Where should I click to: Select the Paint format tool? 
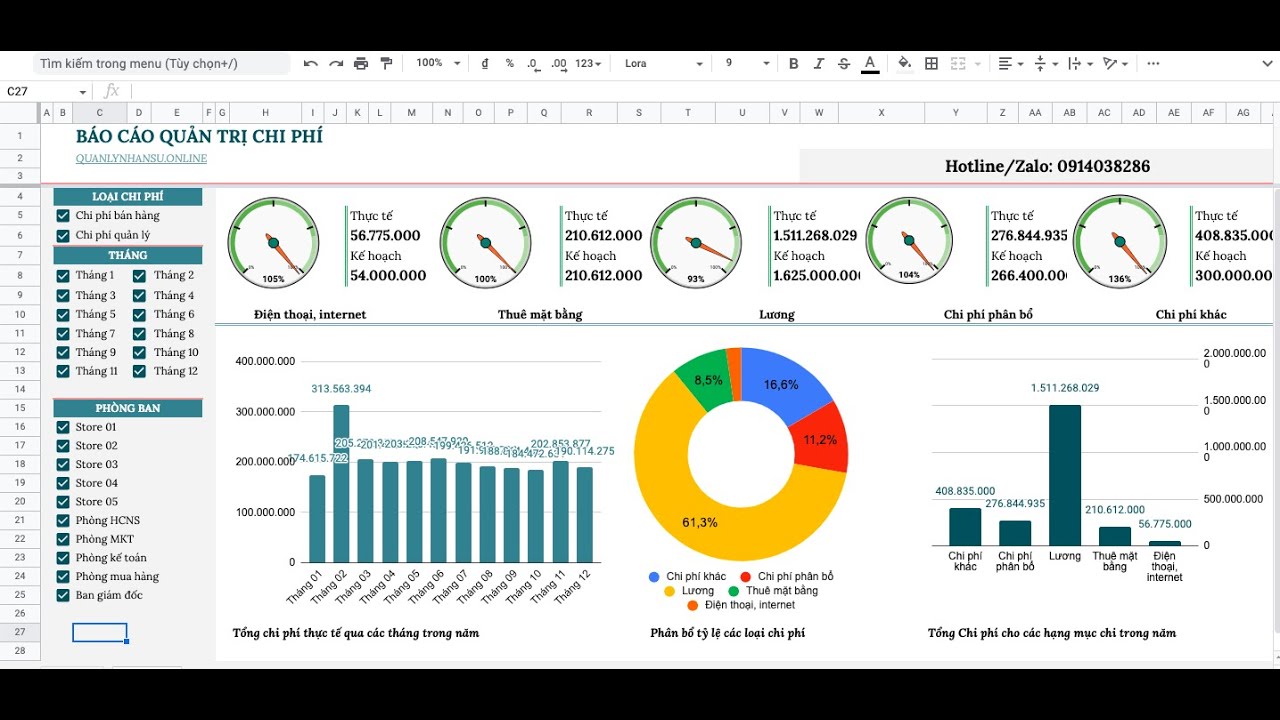click(386, 64)
